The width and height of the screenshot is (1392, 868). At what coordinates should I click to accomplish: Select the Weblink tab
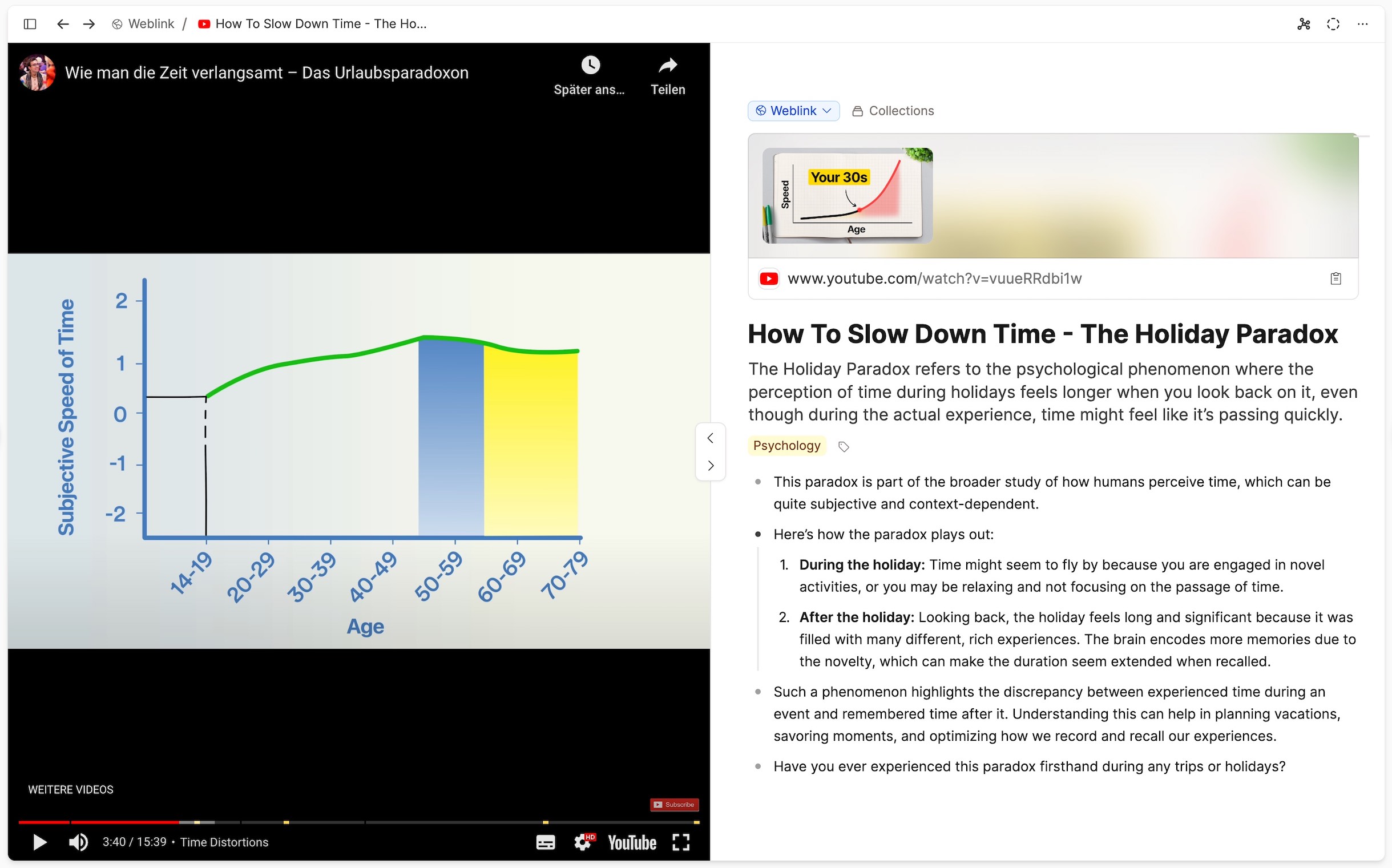tap(793, 111)
